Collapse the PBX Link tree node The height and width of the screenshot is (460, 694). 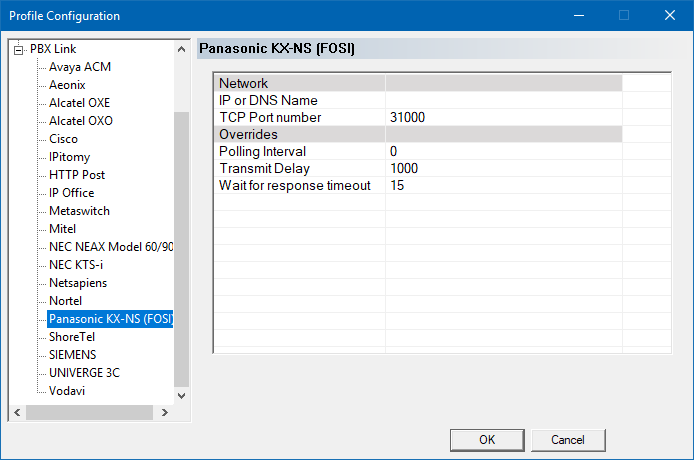pos(19,50)
